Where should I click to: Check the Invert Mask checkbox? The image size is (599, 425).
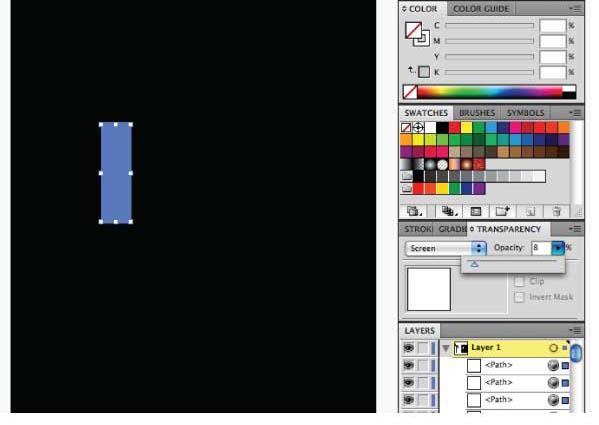(x=519, y=297)
